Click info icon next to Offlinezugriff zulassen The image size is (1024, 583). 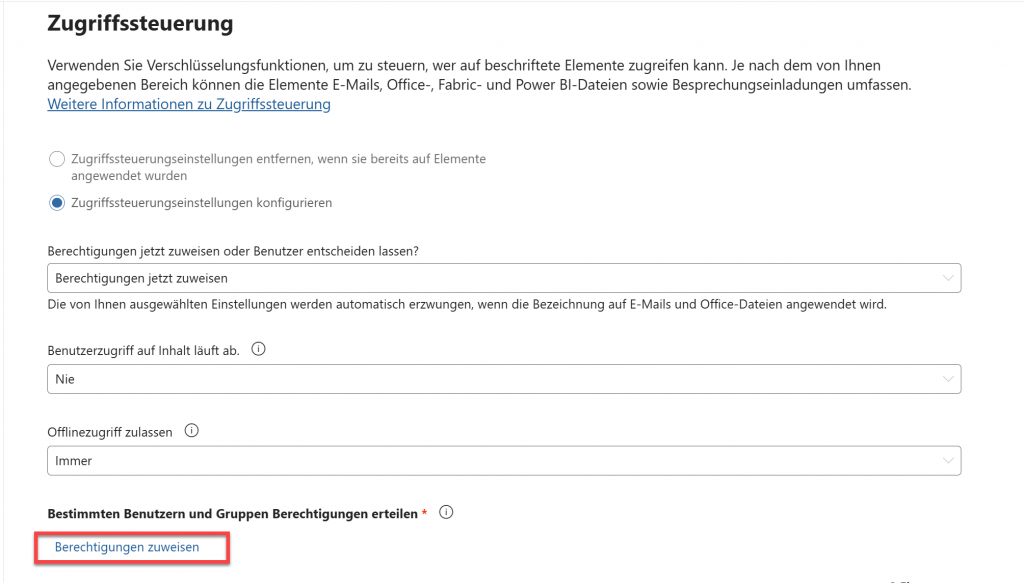point(192,432)
